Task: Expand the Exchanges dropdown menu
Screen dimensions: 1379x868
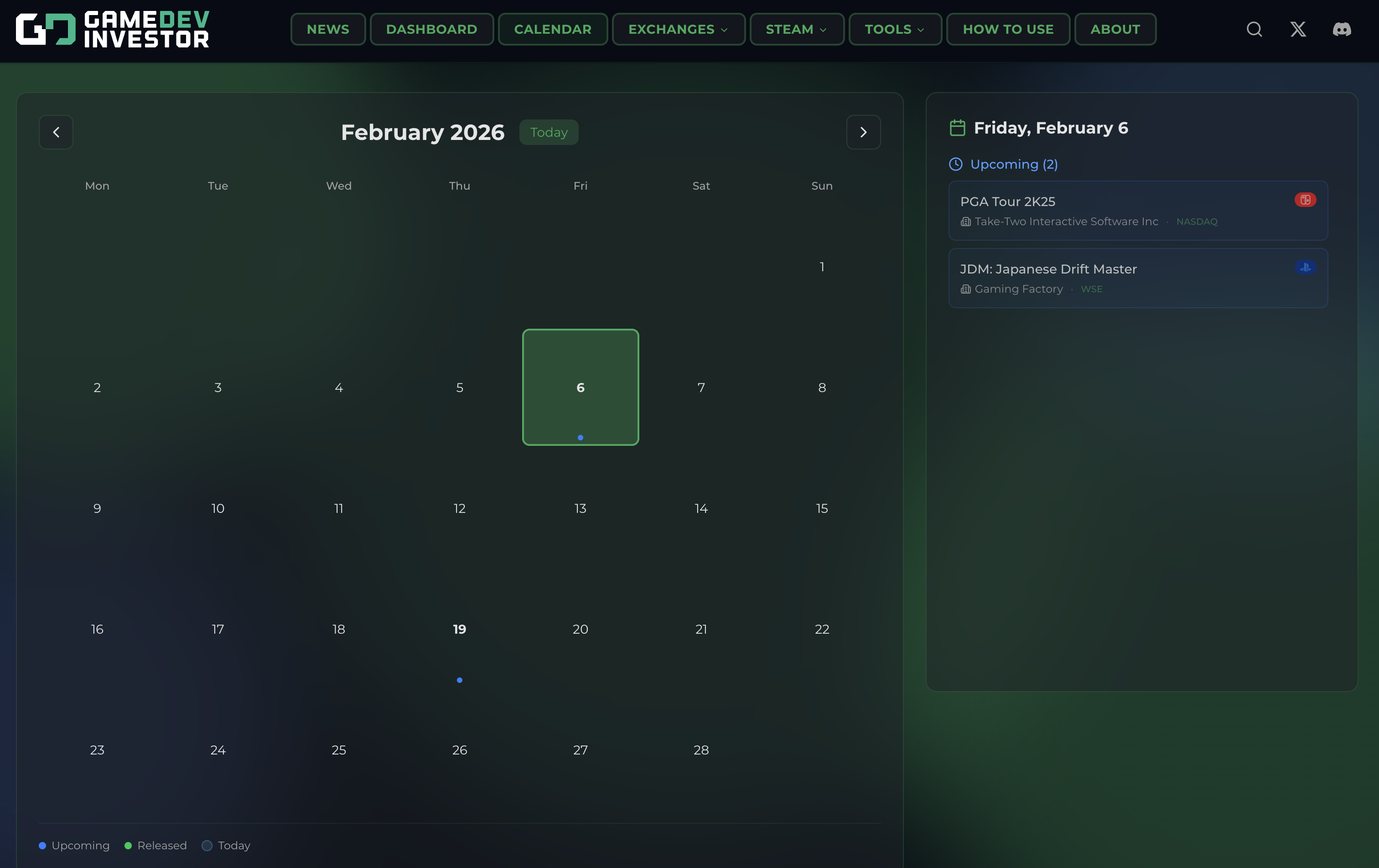Action: click(678, 29)
